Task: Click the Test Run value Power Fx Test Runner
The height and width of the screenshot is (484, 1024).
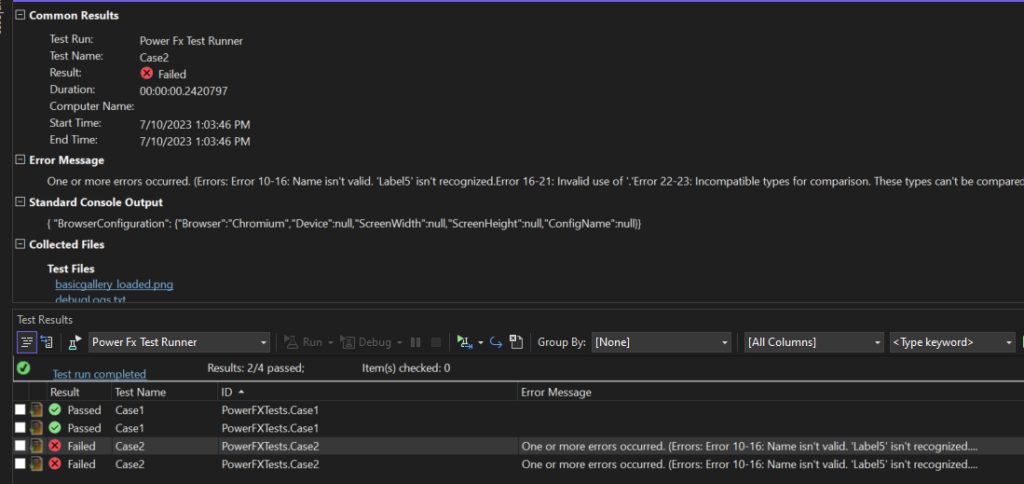Action: pos(191,40)
